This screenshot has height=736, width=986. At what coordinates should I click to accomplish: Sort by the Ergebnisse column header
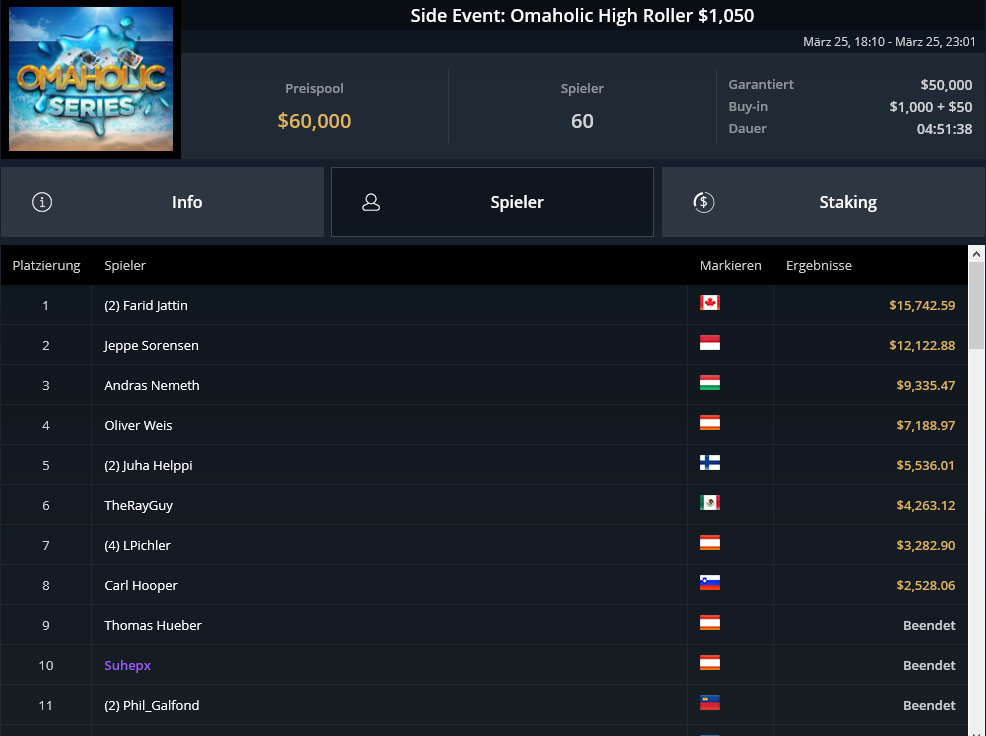coord(819,265)
